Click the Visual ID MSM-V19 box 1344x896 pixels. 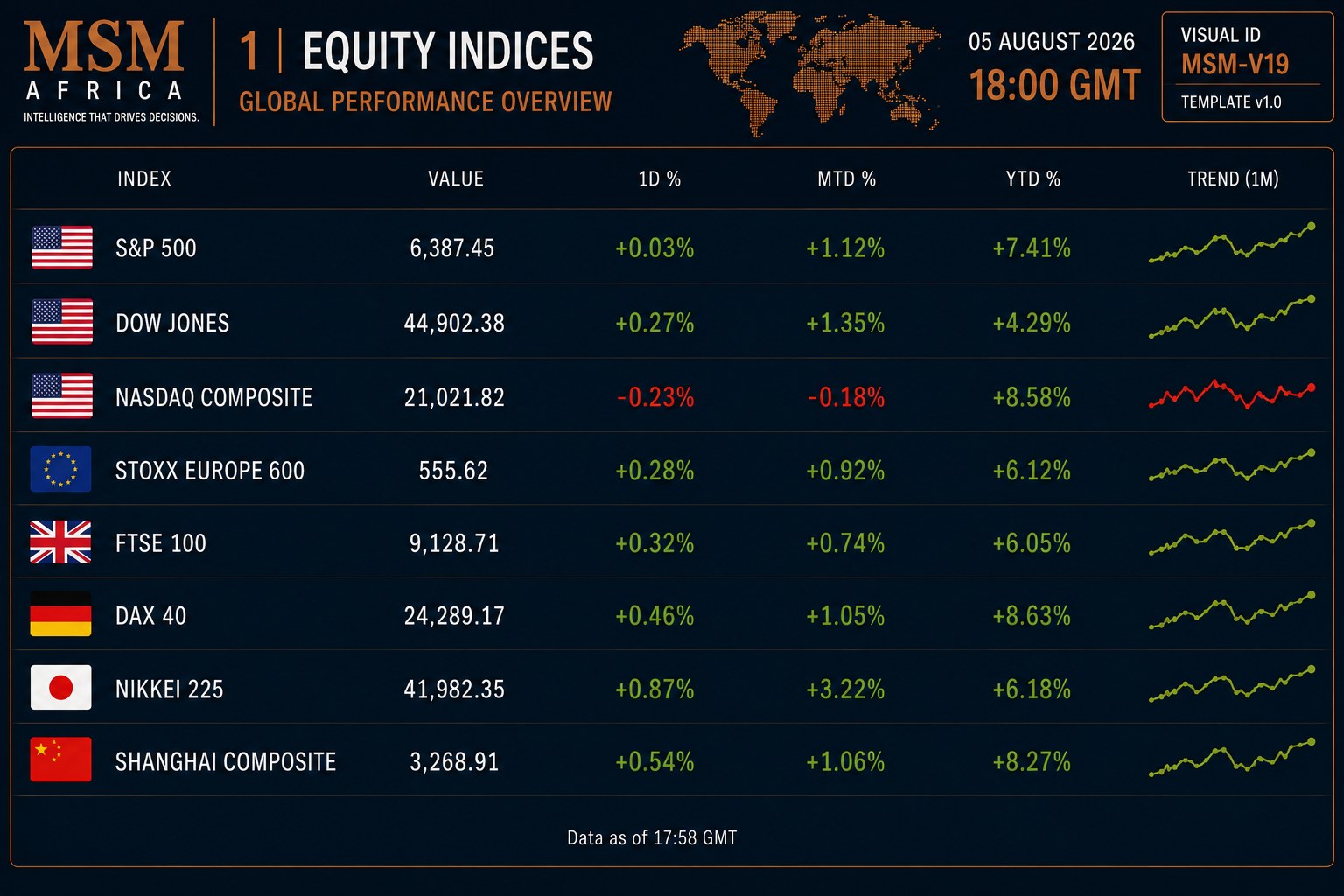[1248, 66]
